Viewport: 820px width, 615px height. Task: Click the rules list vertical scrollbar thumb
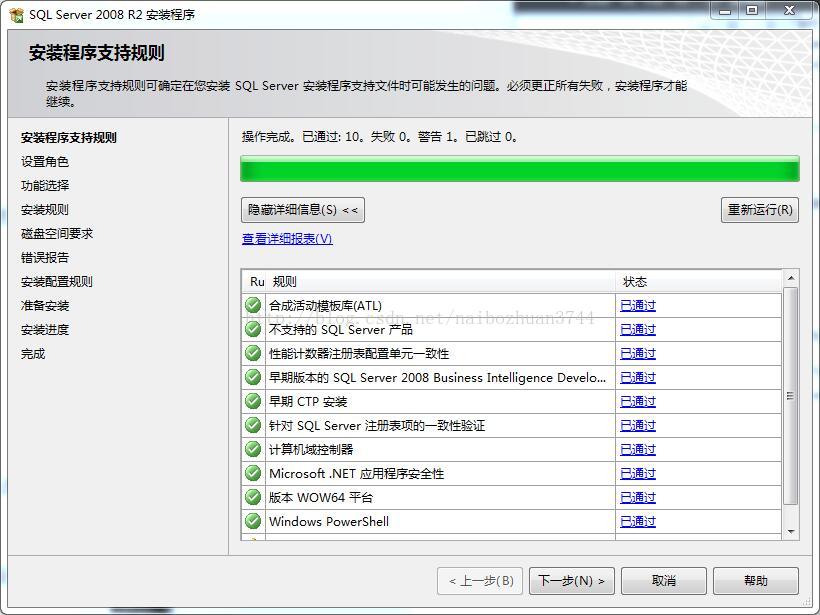tap(791, 396)
